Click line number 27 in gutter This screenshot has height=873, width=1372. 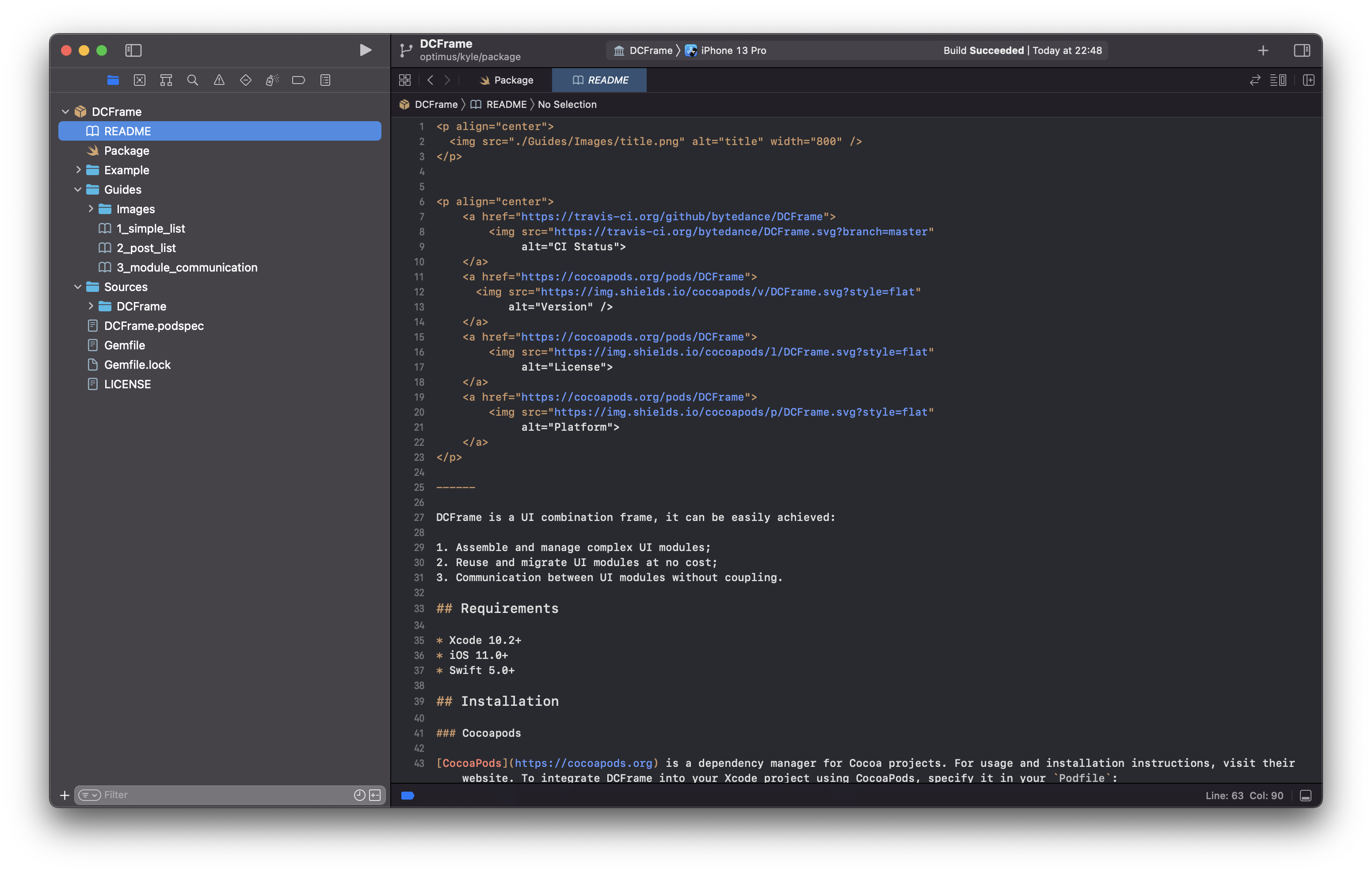click(419, 517)
